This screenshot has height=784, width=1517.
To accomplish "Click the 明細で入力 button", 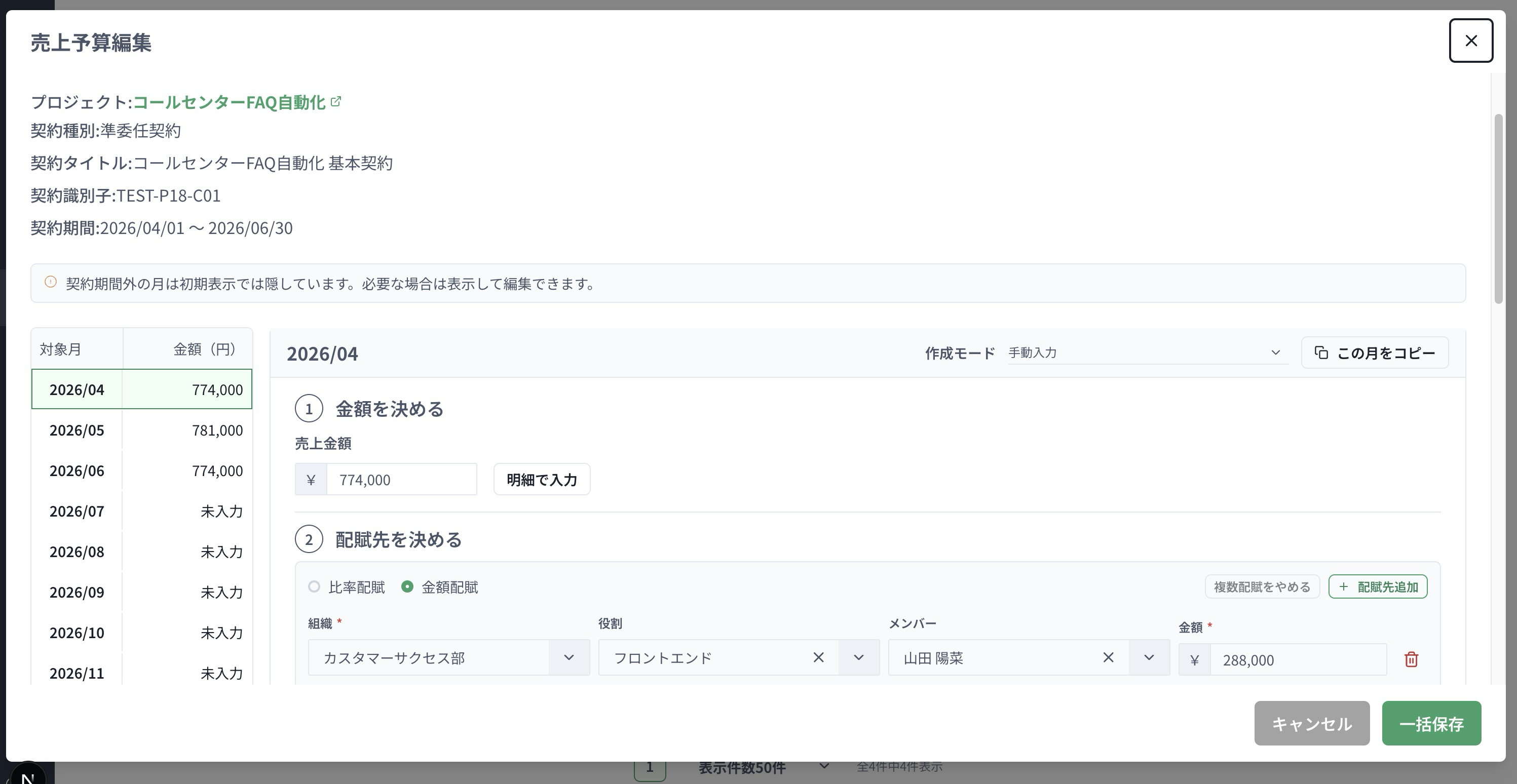I will (x=542, y=479).
